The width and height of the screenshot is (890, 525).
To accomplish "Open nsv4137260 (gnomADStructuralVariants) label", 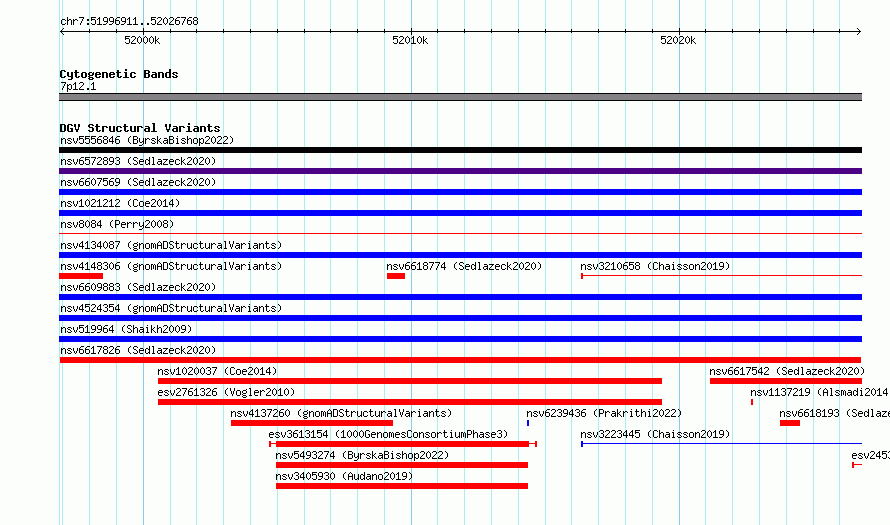I will coord(341,413).
